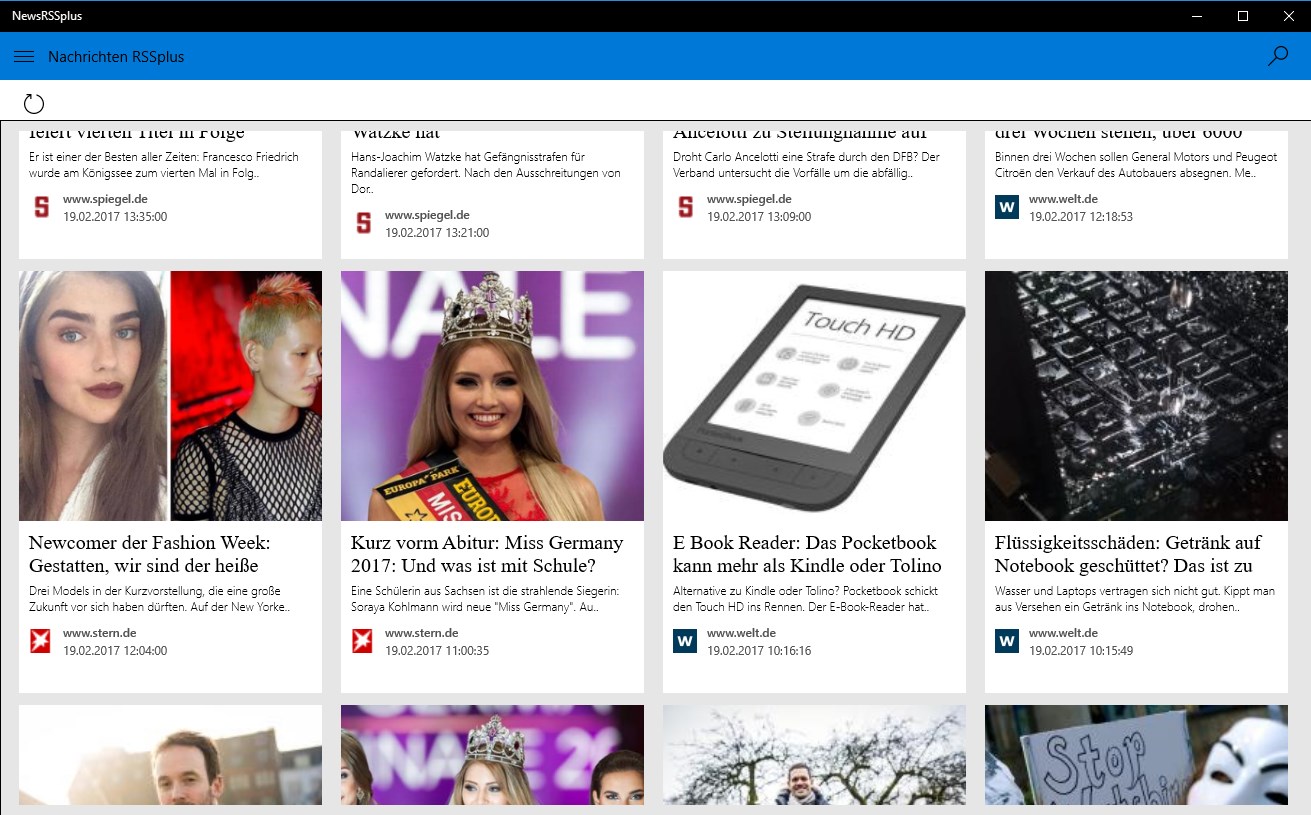
Task: Click the Welt logo on the Pocketbook article
Action: click(685, 641)
